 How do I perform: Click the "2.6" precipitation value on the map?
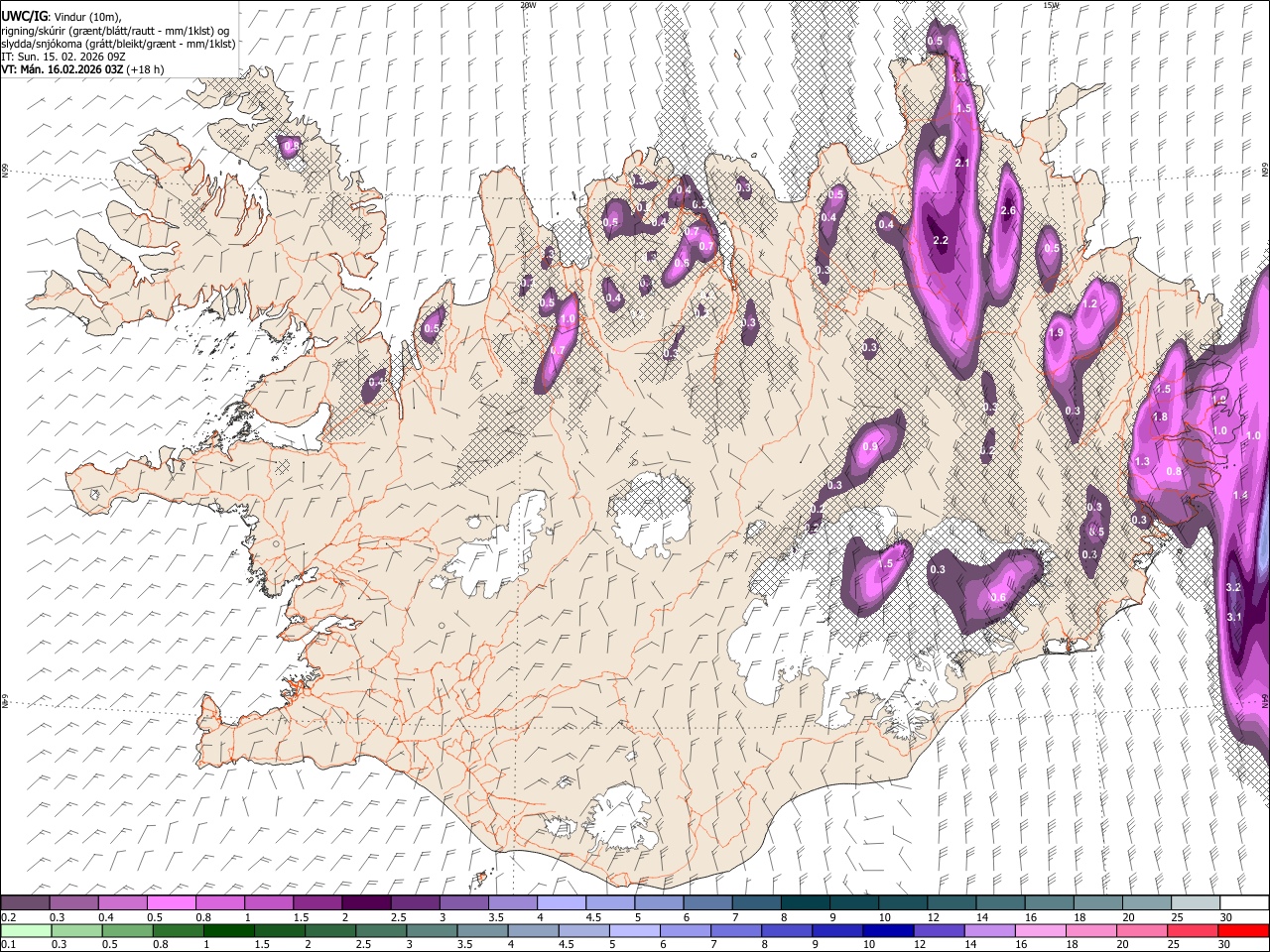[x=1009, y=210]
